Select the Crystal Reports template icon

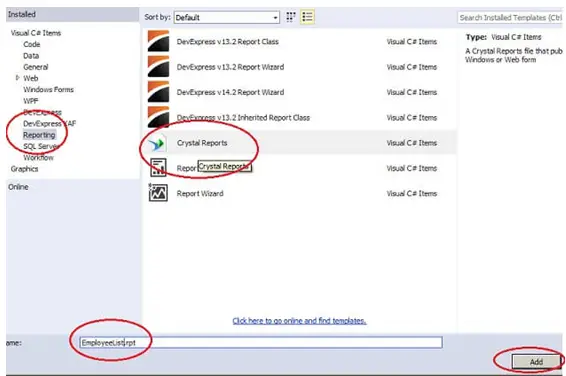[x=158, y=144]
